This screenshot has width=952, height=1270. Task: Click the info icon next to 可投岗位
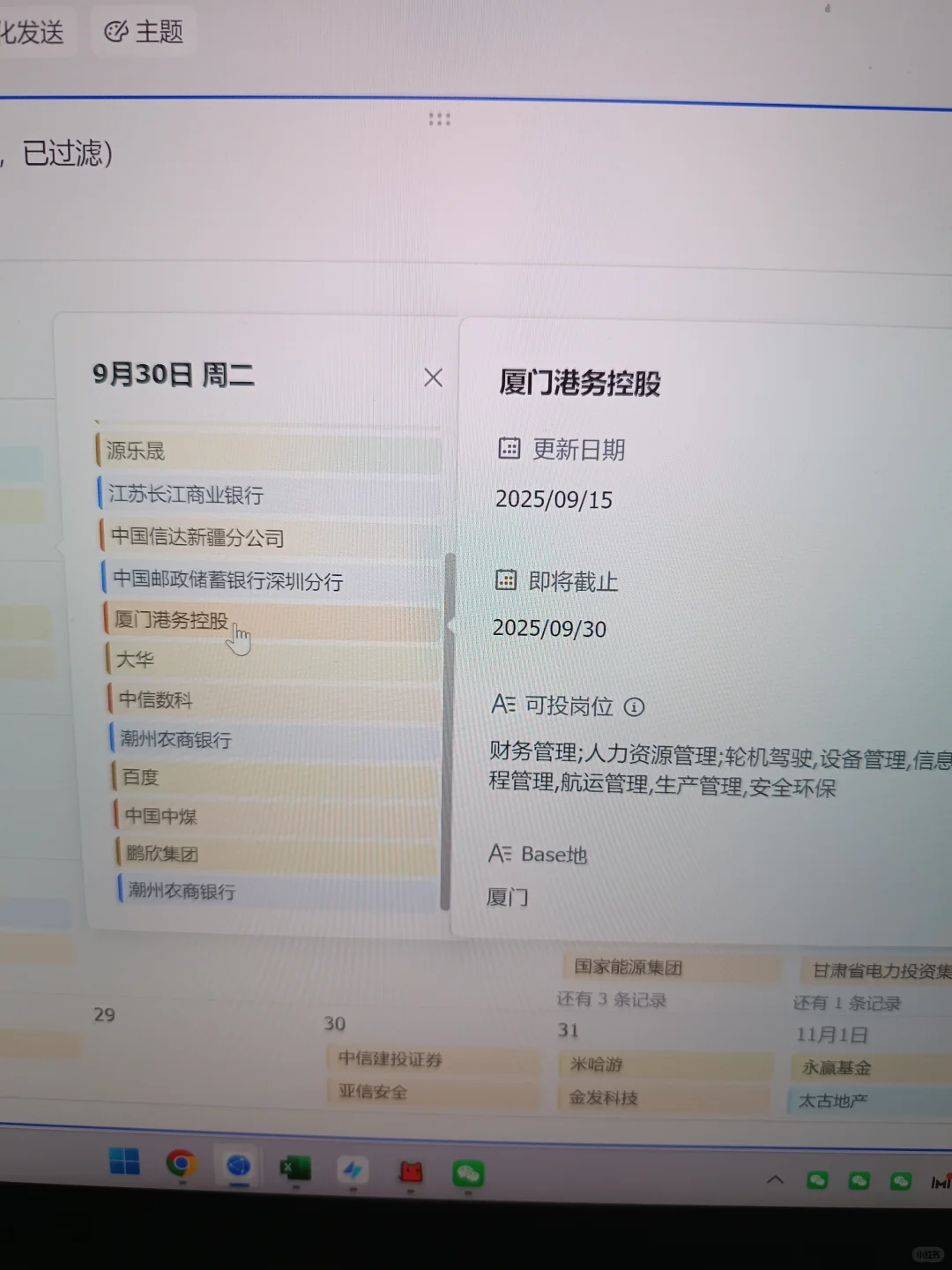634,707
